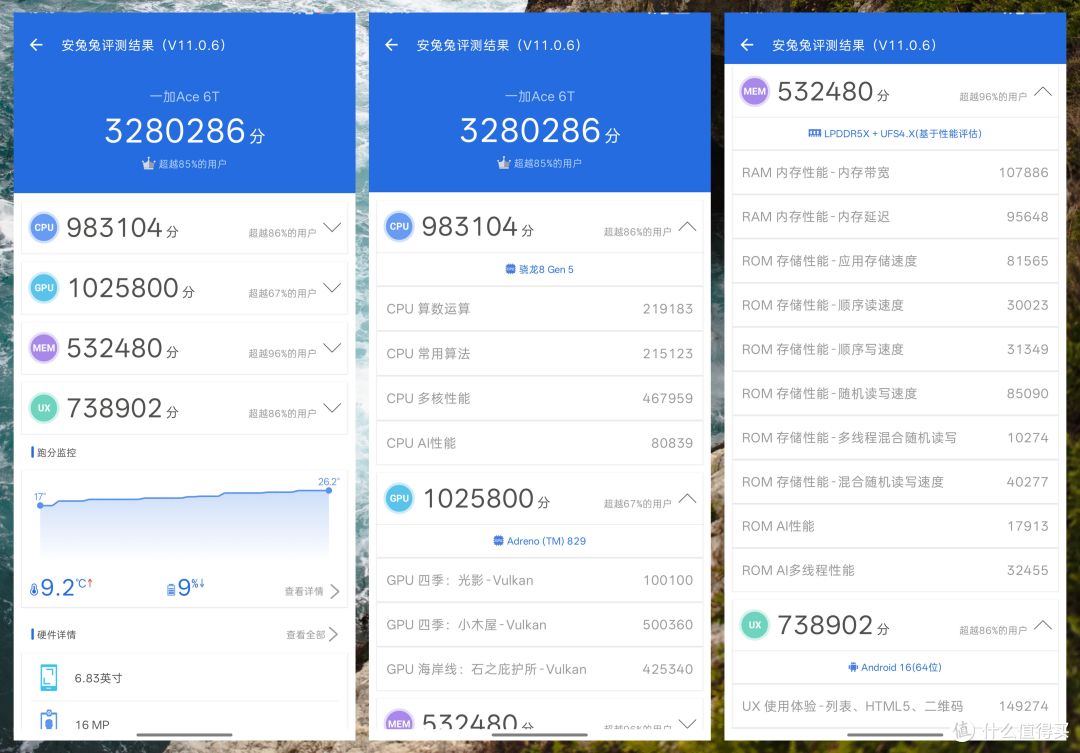Tap MEM badge icon in left screenshot

(44, 348)
